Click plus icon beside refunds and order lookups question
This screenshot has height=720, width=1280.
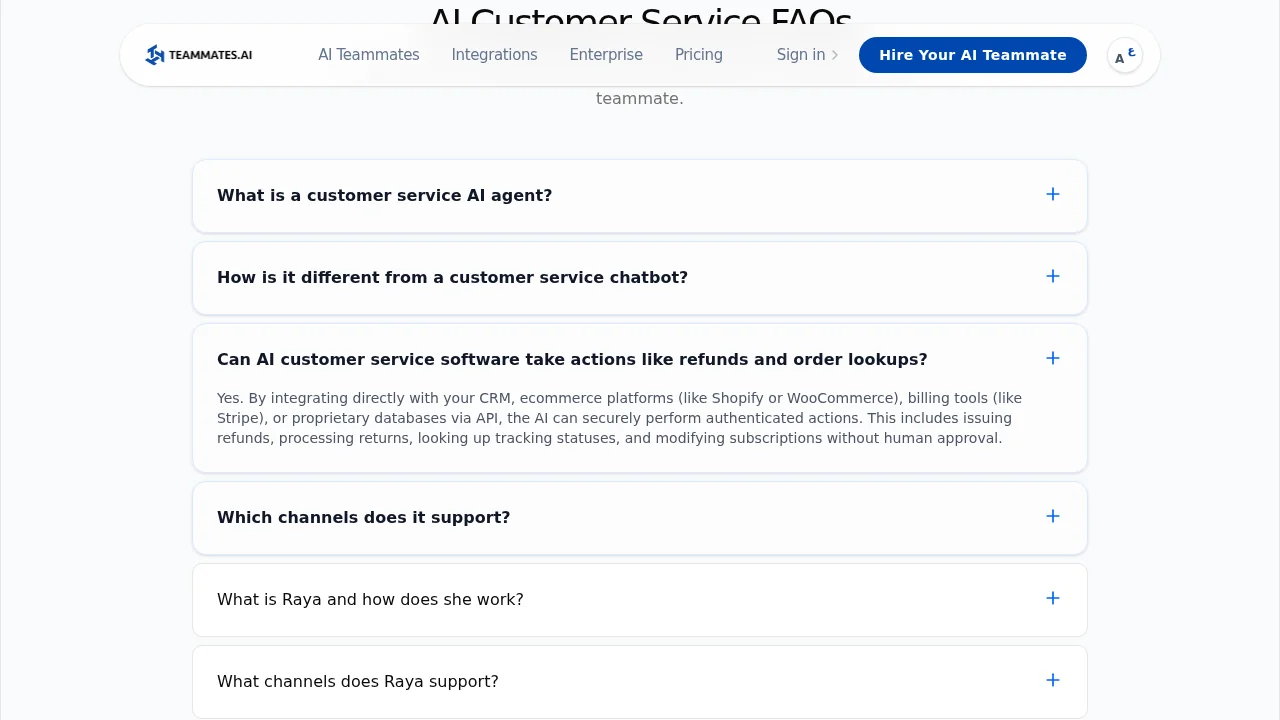coord(1053,359)
